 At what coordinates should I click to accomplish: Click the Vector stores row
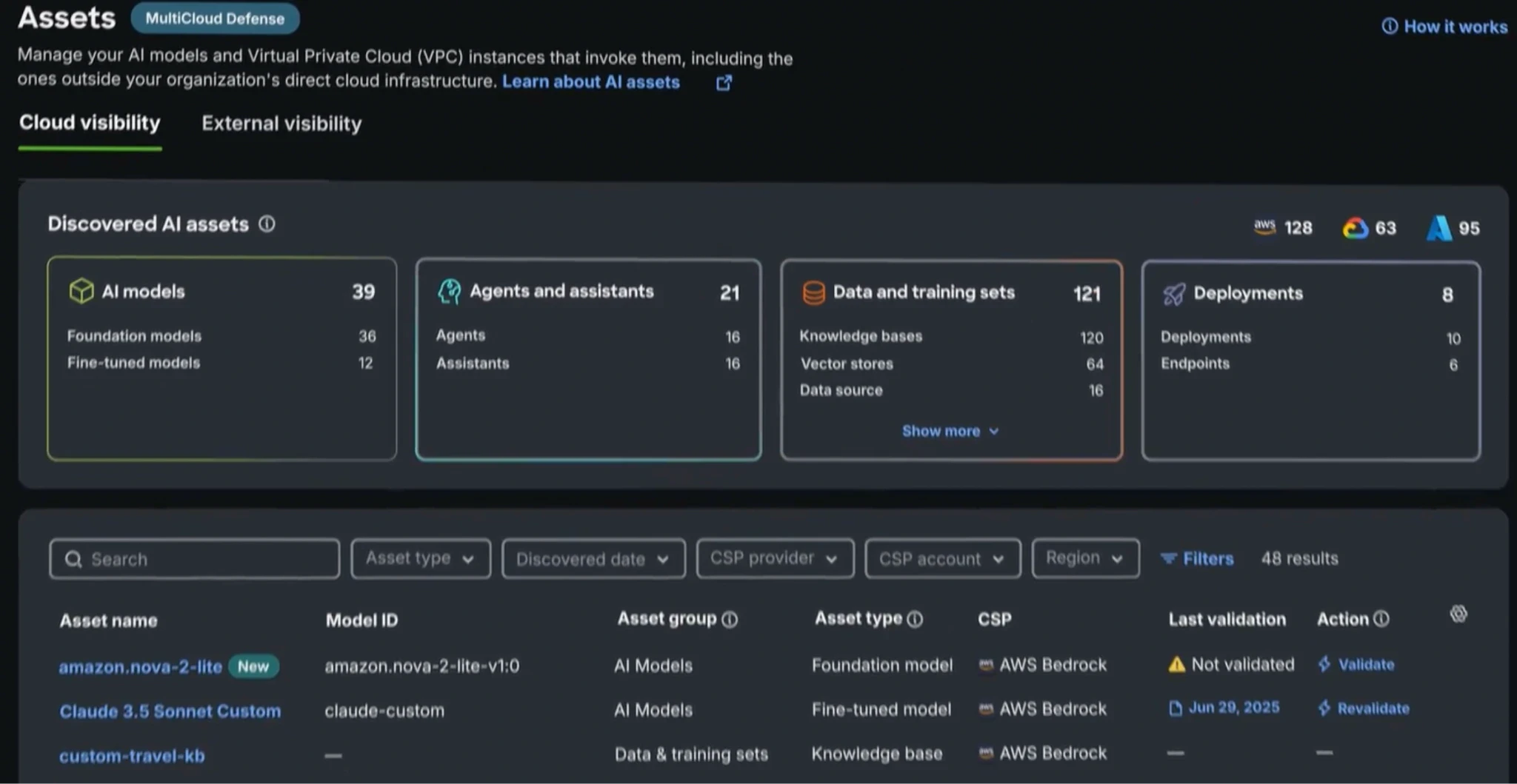(951, 363)
